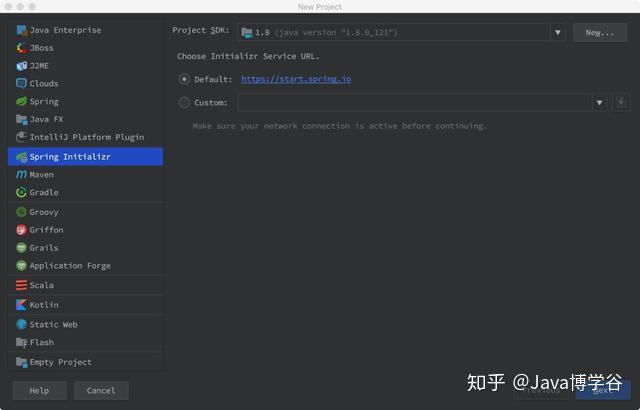640x410 pixels.
Task: Click the 'Griffon' list label
Action: [46, 230]
